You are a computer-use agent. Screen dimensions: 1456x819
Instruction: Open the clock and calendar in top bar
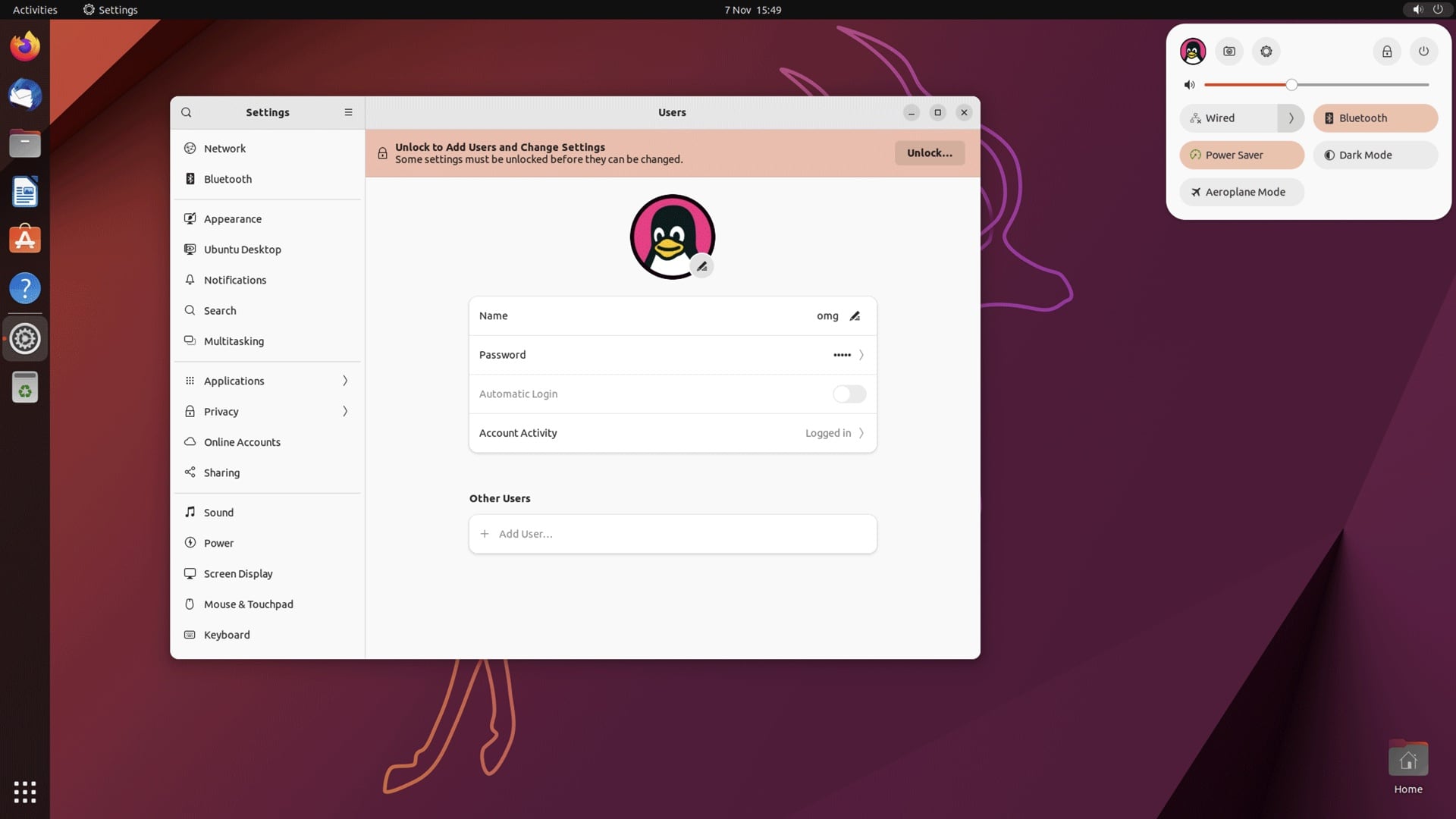click(x=752, y=10)
